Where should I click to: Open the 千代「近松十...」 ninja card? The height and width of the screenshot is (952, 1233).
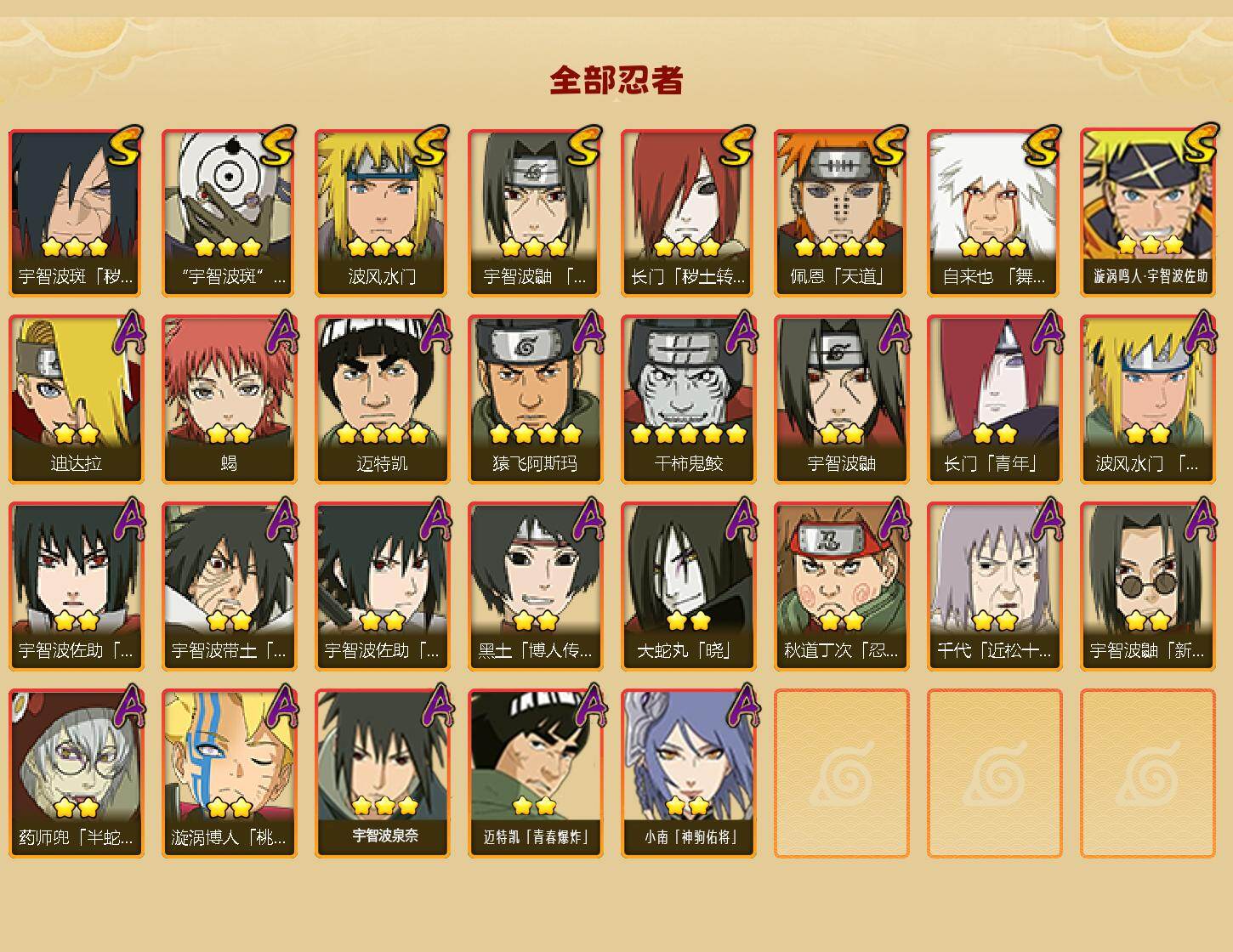[x=994, y=586]
